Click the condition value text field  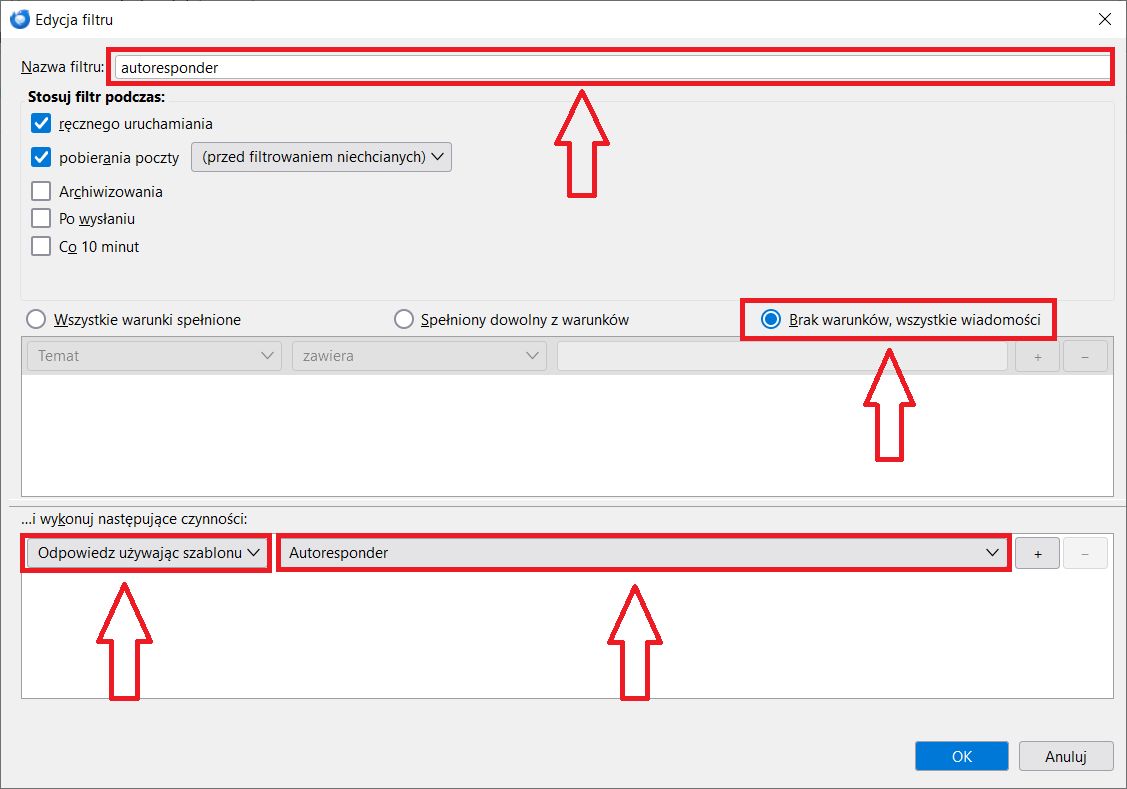782,356
